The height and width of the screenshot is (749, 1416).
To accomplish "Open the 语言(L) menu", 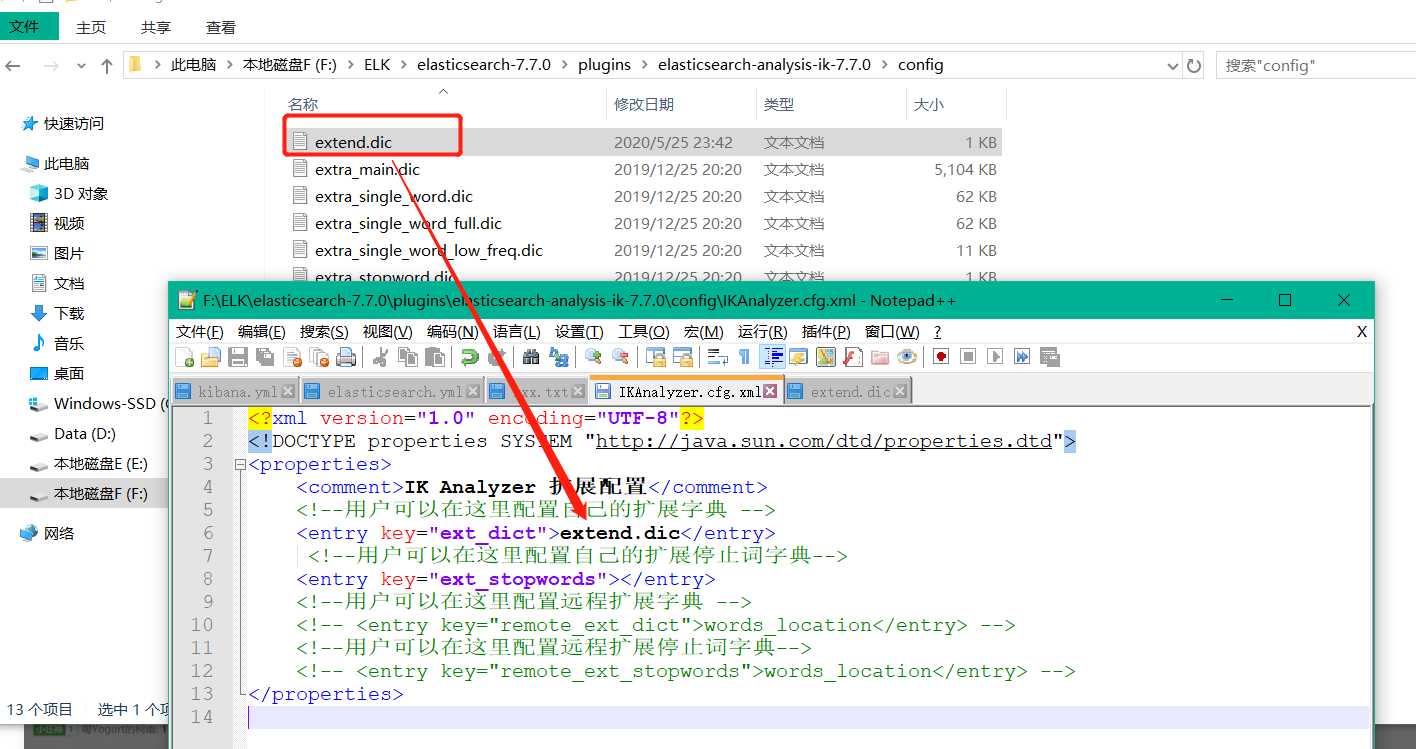I will [x=516, y=332].
